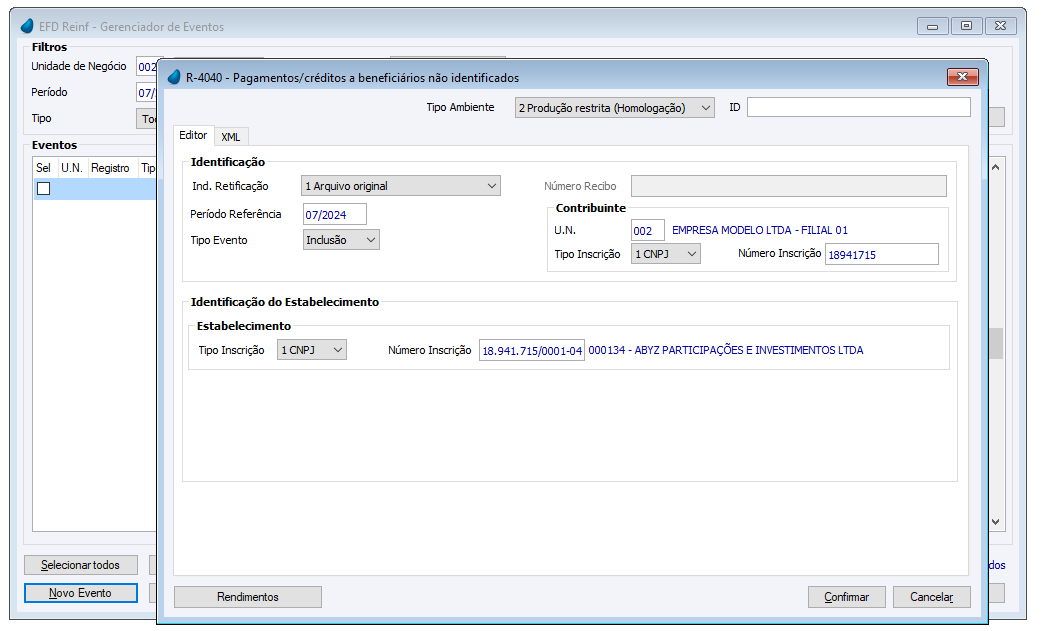Click the Tipo filter dropdown in Filtros
The image size is (1051, 631).
pyautogui.click(x=147, y=119)
